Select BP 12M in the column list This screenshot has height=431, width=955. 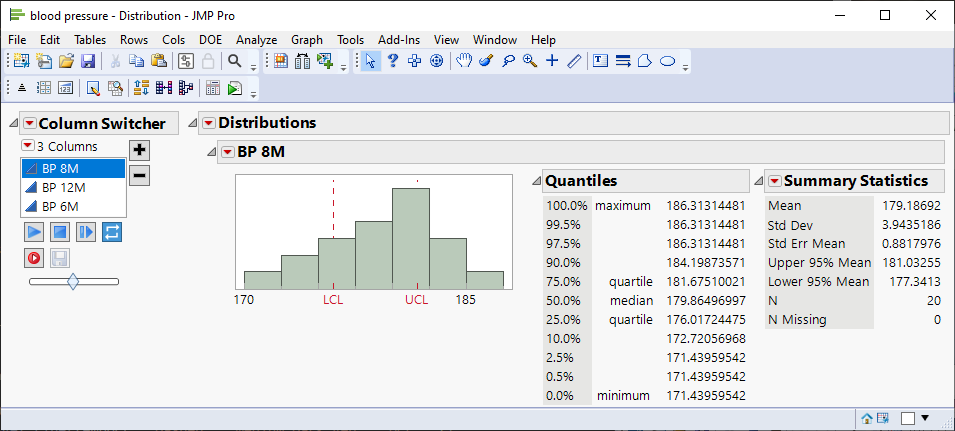[x=63, y=187]
